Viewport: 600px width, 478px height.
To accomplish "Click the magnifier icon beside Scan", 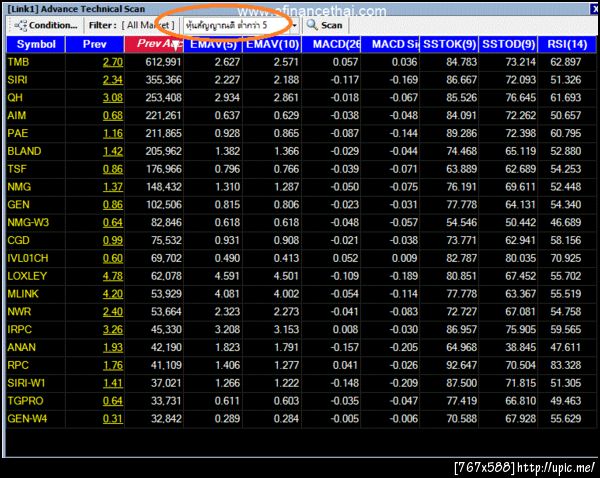I will pos(312,25).
